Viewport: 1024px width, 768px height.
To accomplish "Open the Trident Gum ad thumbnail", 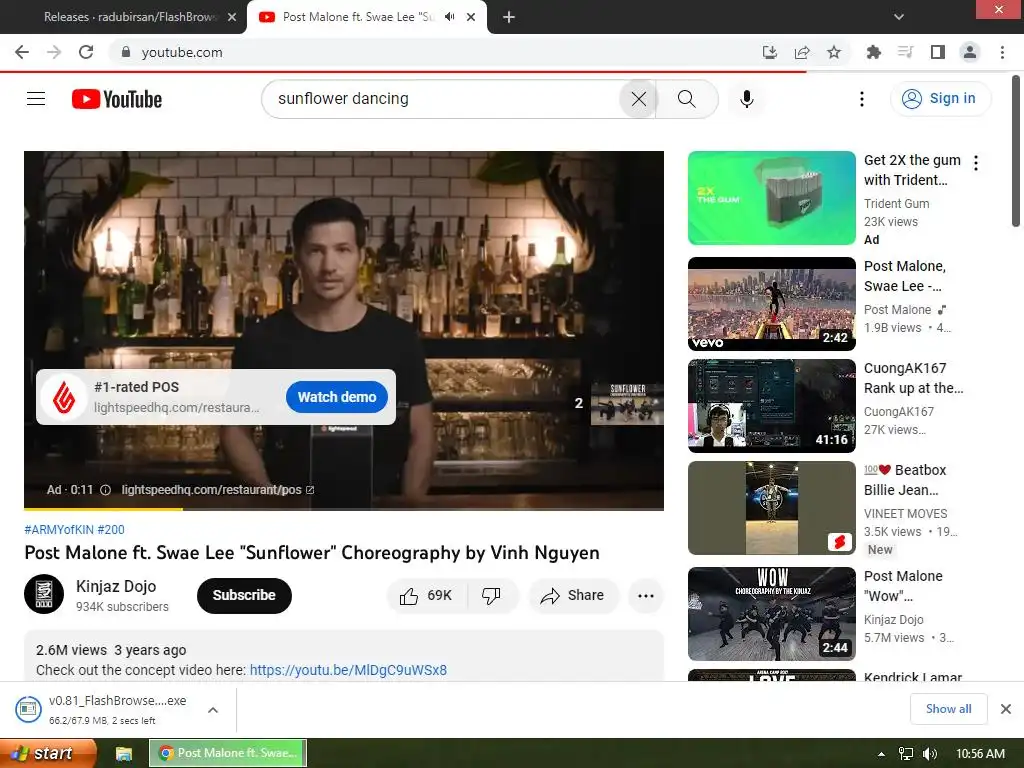I will point(771,198).
